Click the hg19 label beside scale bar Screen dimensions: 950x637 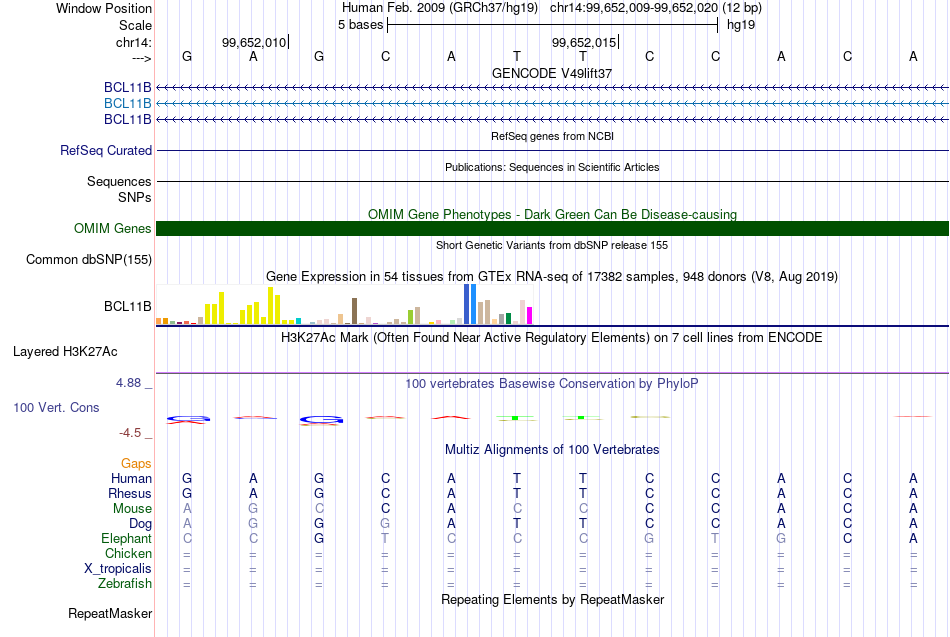pyautogui.click(x=740, y=25)
